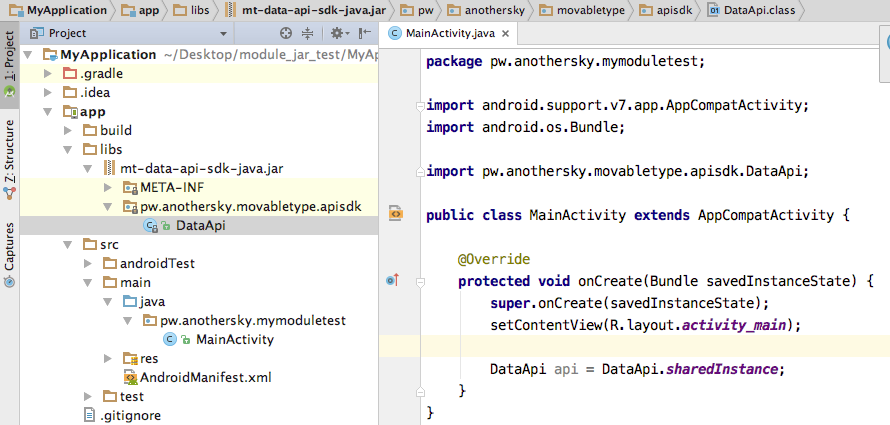Collapse the libs folder
The height and width of the screenshot is (425, 890).
tap(68, 150)
